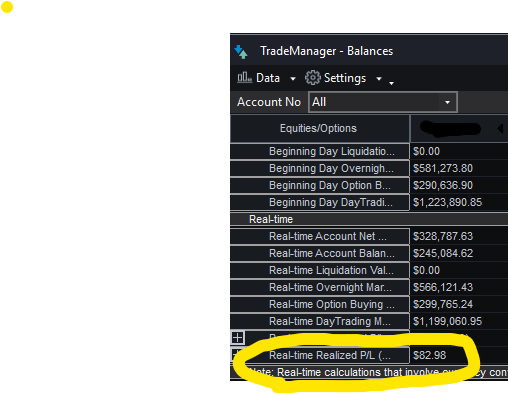
Task: Open the Data bar-chart icon menu
Action: click(x=244, y=78)
